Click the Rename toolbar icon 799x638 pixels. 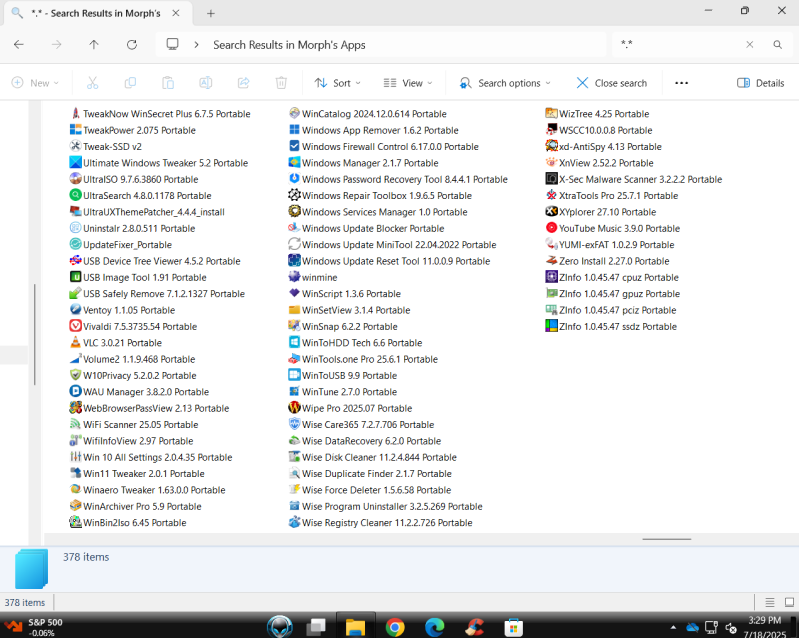(x=206, y=83)
